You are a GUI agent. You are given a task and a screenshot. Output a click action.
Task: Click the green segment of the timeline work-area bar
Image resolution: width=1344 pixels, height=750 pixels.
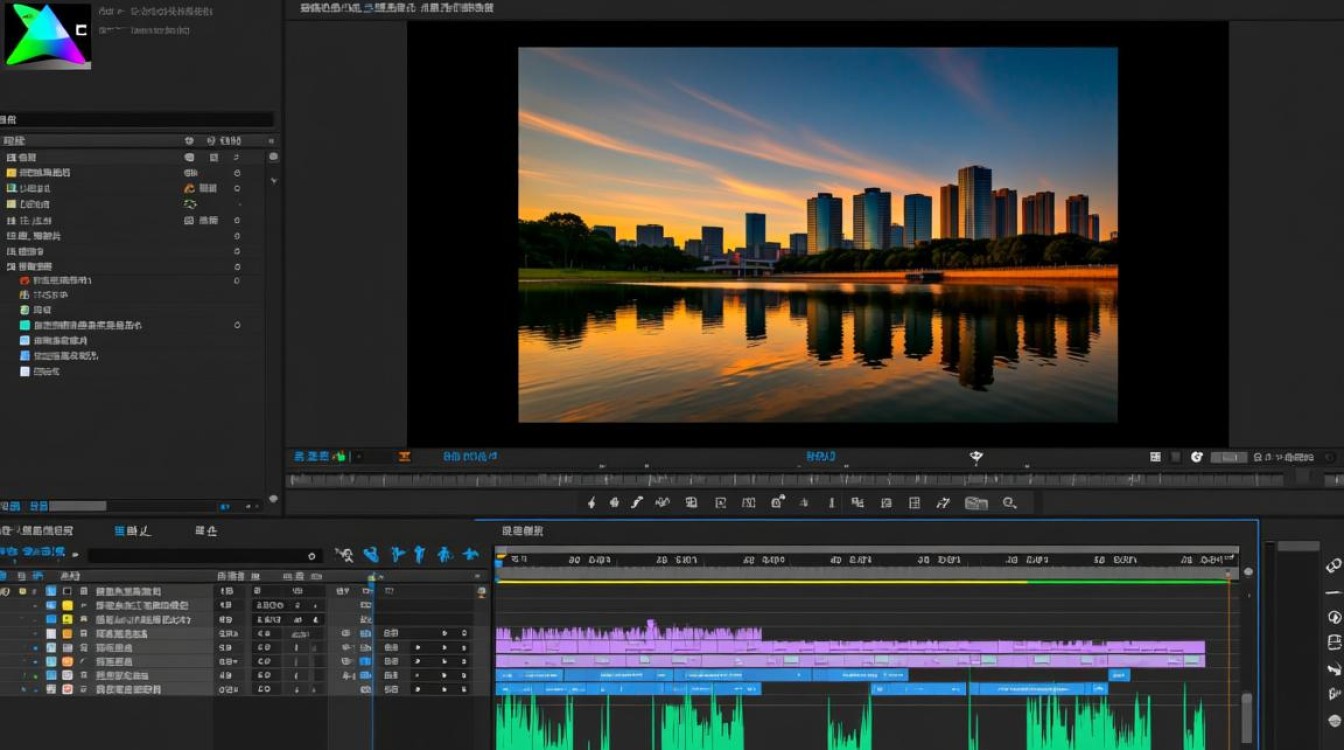[1128, 581]
